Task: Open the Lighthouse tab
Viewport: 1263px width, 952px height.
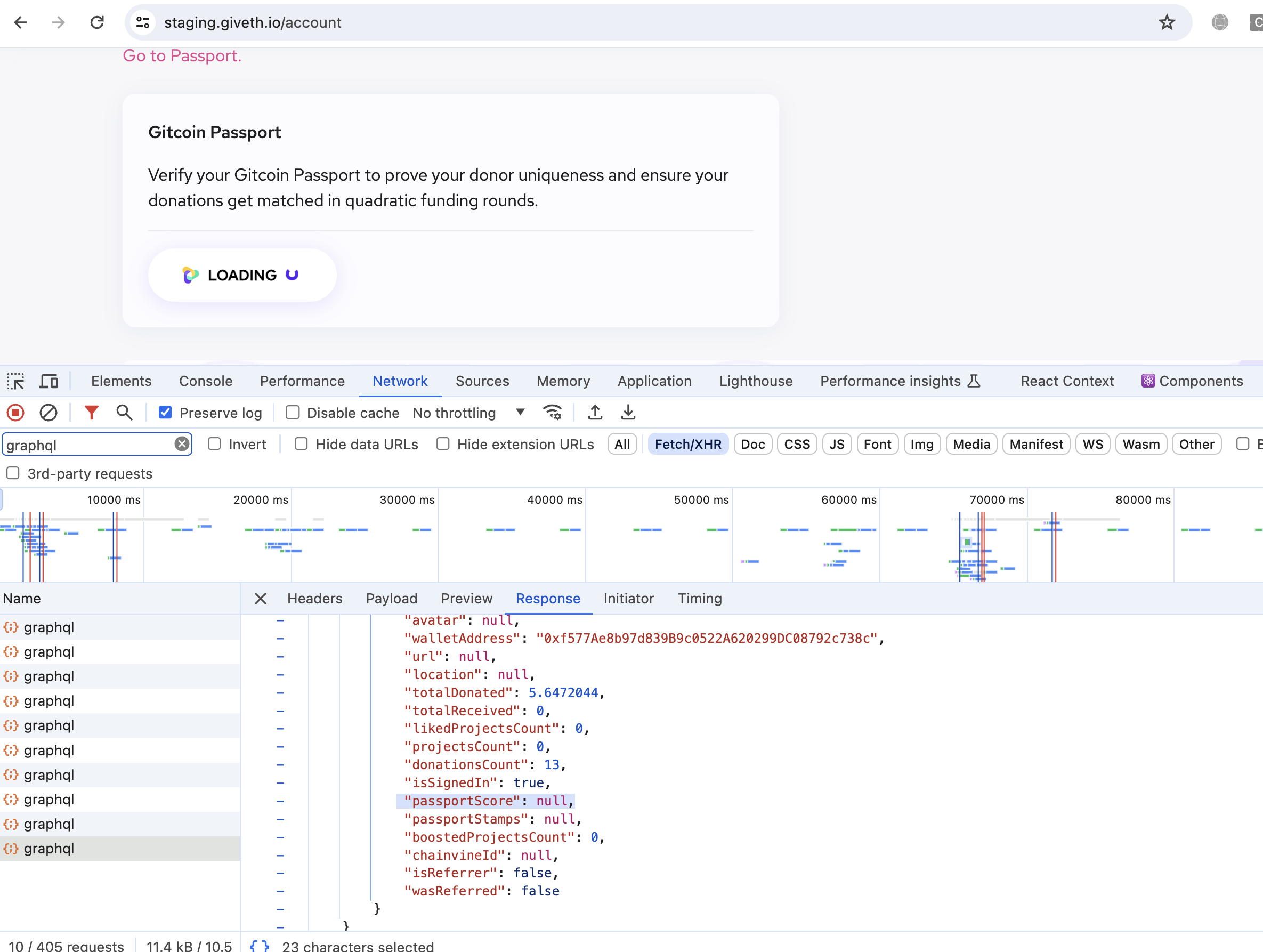Action: [x=756, y=381]
